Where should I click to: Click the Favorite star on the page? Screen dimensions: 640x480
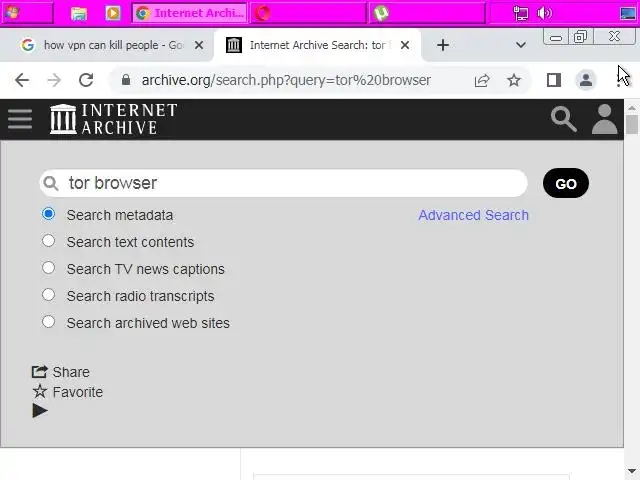pyautogui.click(x=40, y=391)
